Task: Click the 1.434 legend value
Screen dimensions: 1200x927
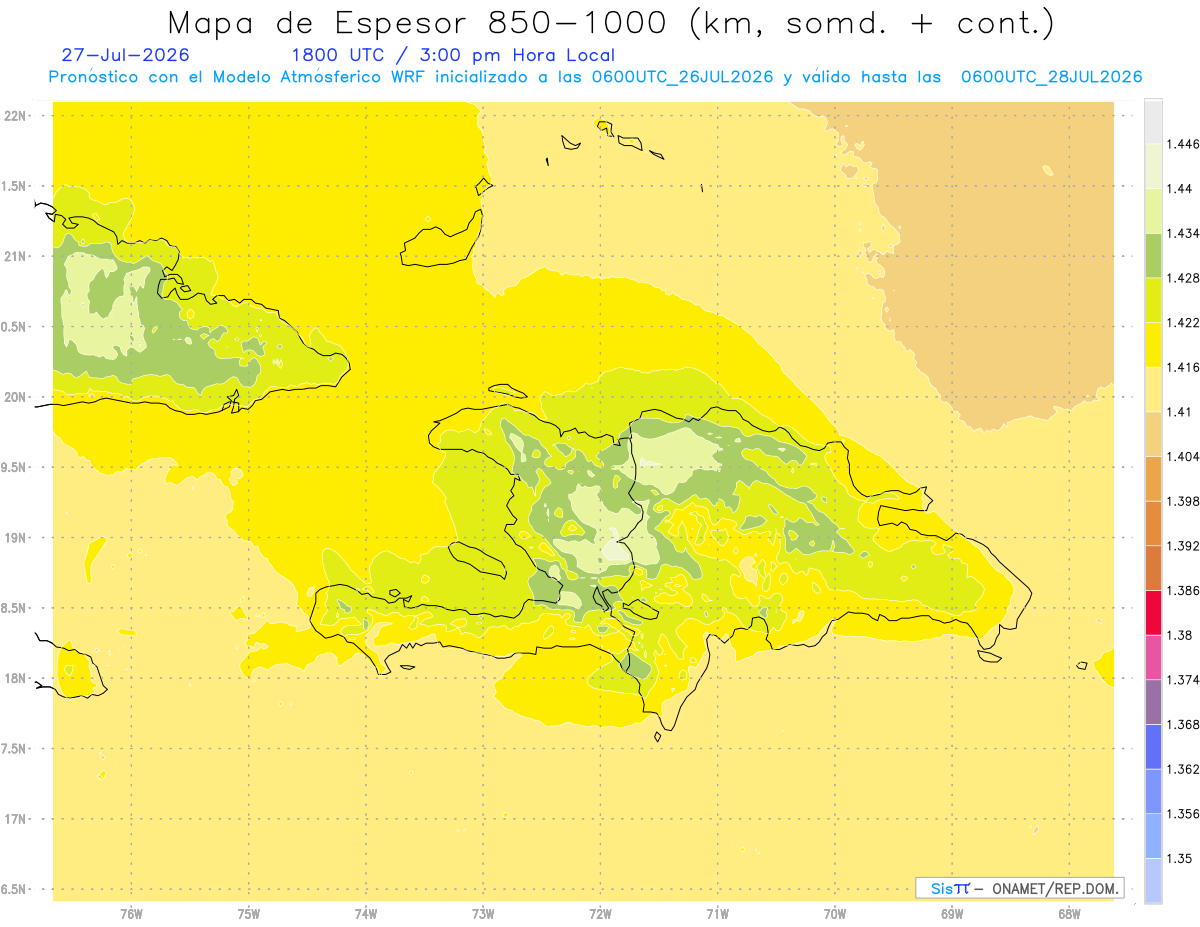Action: tap(1185, 234)
